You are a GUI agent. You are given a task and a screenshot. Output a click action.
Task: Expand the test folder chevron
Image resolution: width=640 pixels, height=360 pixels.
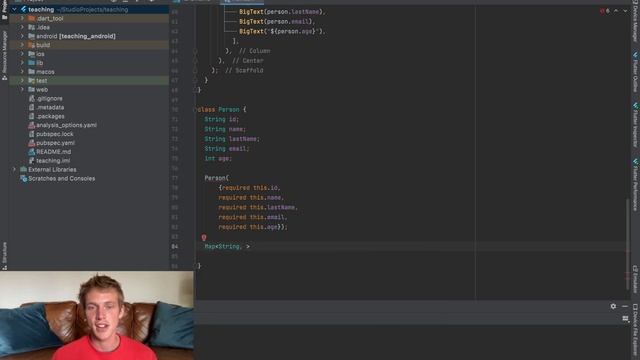click(x=22, y=80)
